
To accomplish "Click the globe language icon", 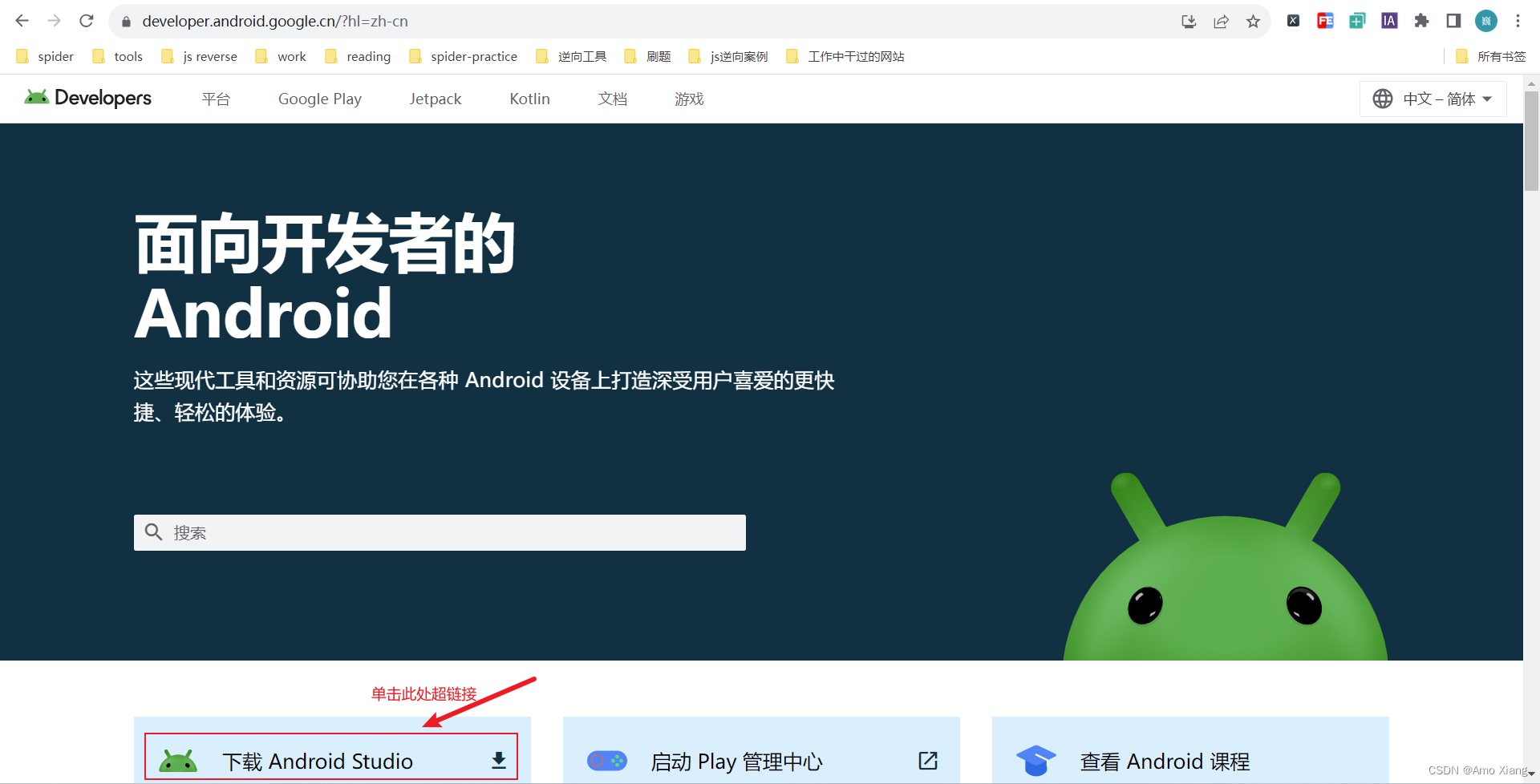I will pyautogui.click(x=1383, y=99).
